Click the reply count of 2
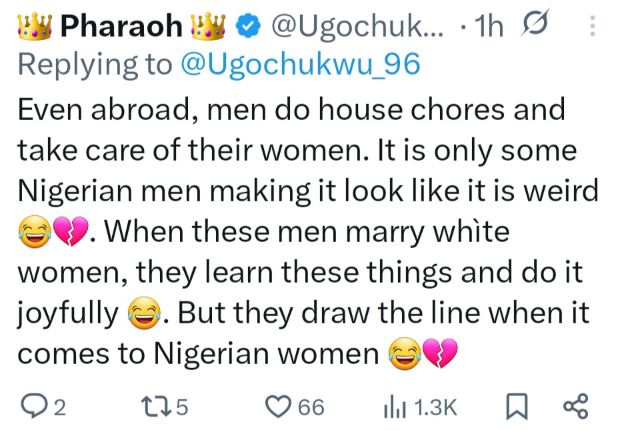 coord(58,408)
